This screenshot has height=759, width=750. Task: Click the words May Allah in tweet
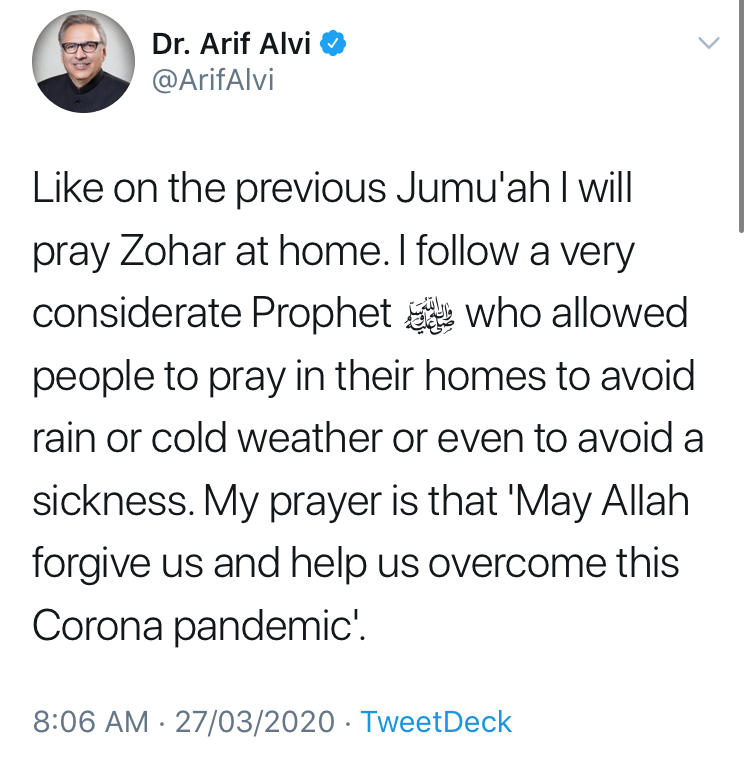[602, 502]
